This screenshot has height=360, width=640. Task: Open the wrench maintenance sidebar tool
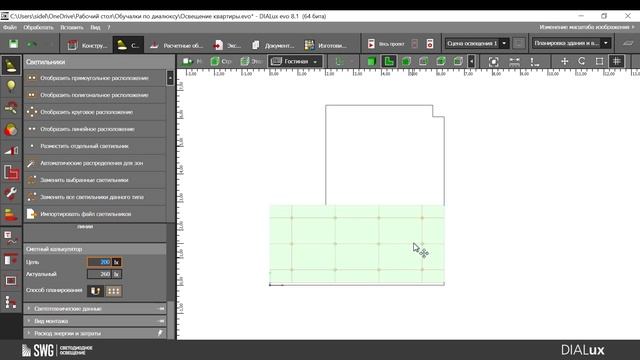tap(11, 193)
